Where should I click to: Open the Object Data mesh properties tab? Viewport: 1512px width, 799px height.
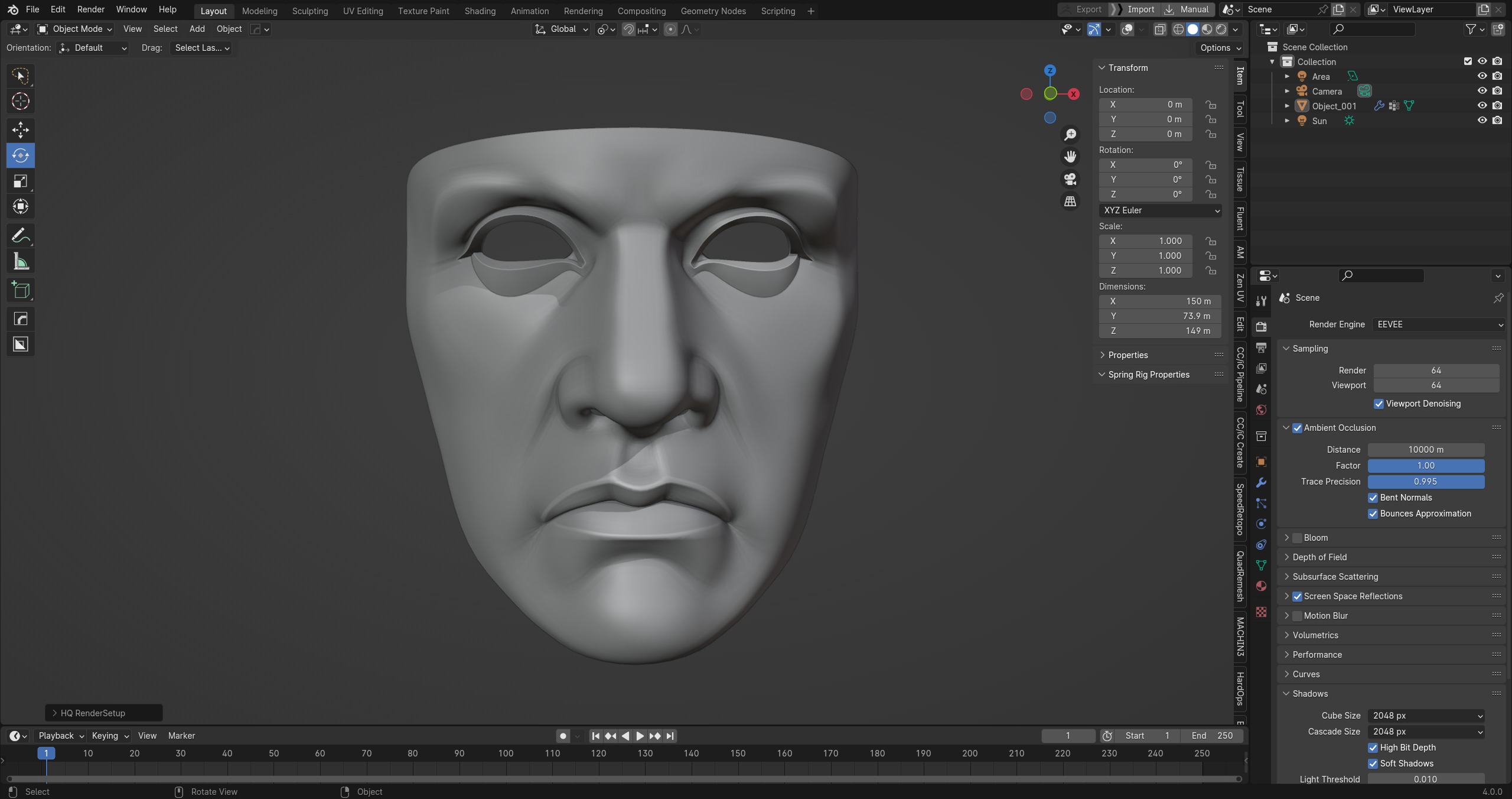tap(1261, 565)
